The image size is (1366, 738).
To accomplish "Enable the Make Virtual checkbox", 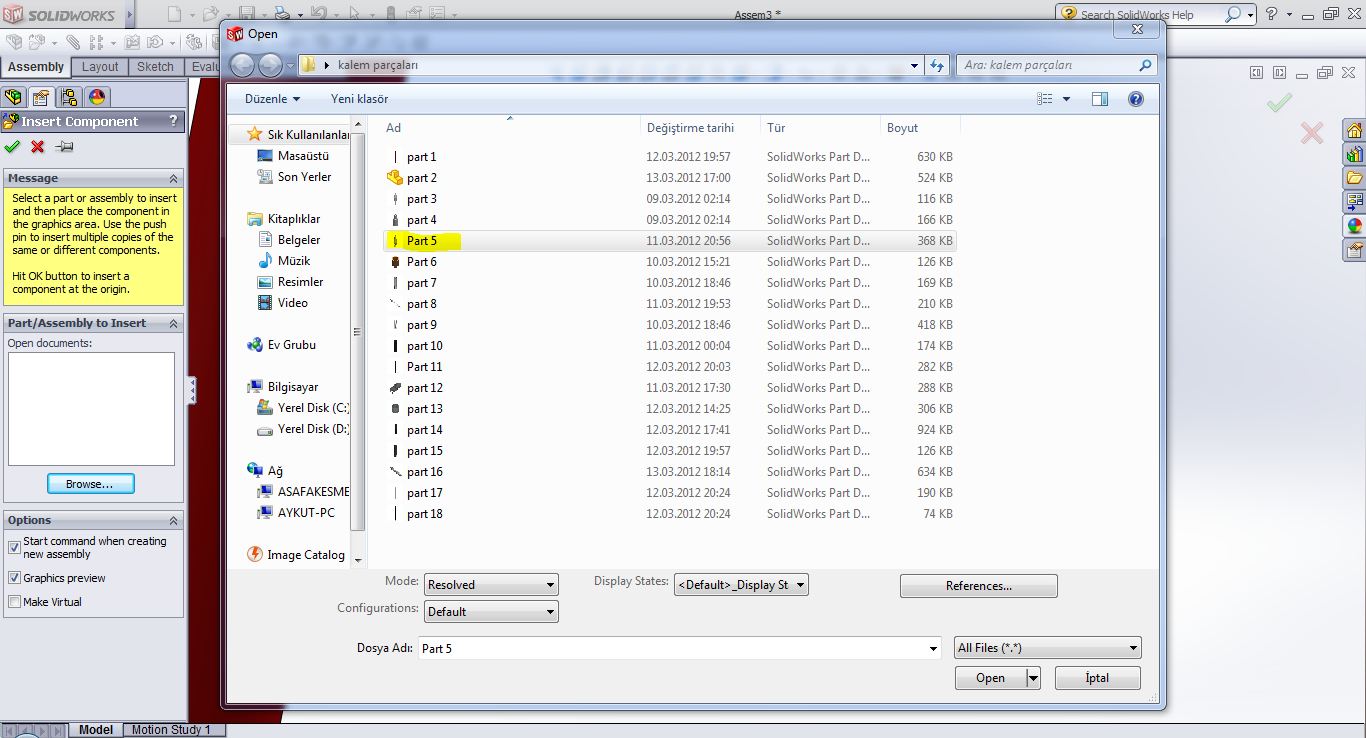I will pos(14,602).
